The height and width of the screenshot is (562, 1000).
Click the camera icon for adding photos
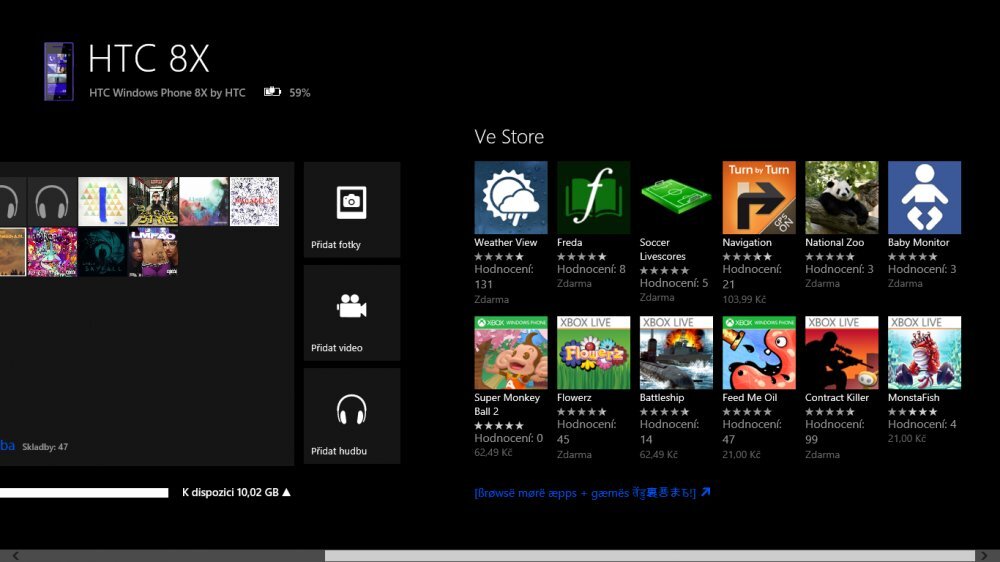click(x=351, y=202)
